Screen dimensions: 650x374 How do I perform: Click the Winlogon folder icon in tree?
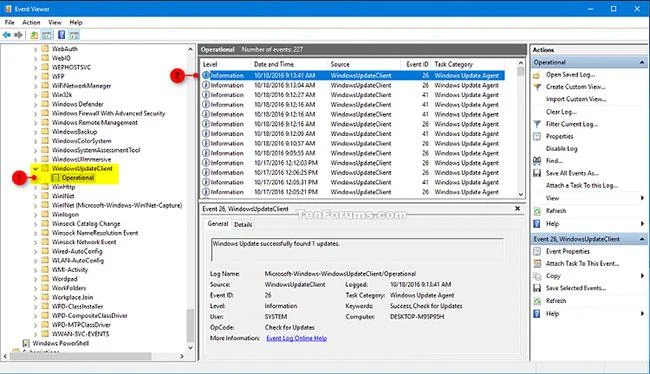45,214
